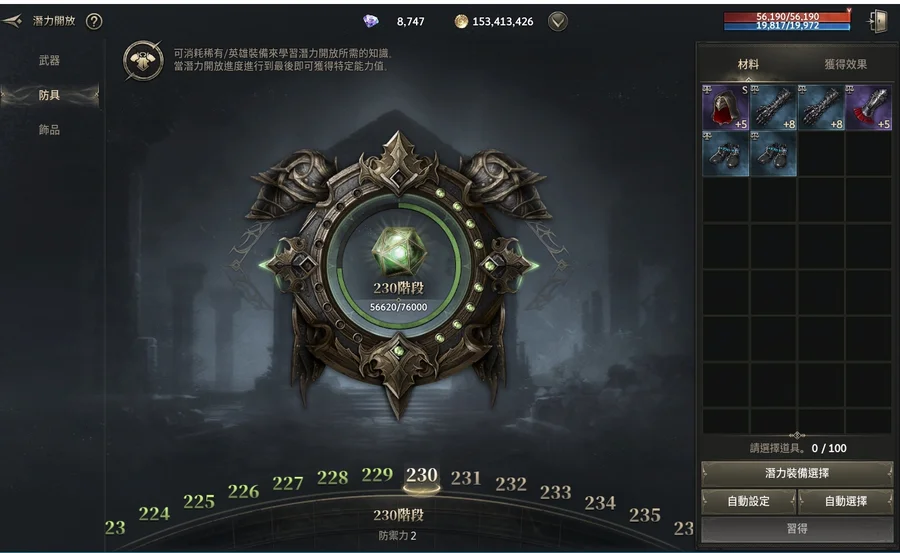Click the purple diamond currency icon
This screenshot has height=553, width=900.
371,21
